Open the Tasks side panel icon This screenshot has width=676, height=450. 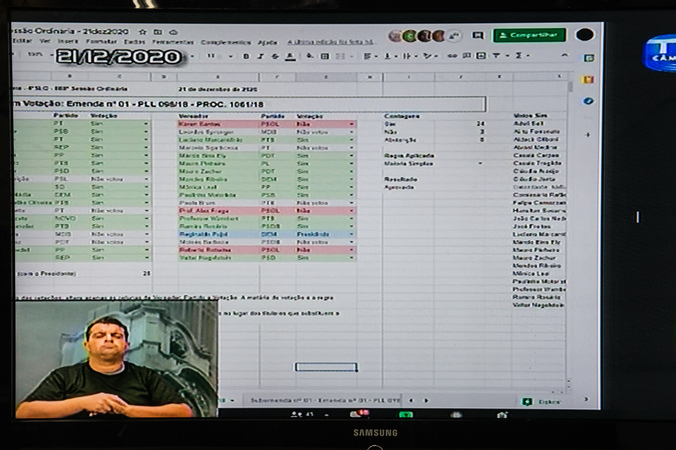588,101
